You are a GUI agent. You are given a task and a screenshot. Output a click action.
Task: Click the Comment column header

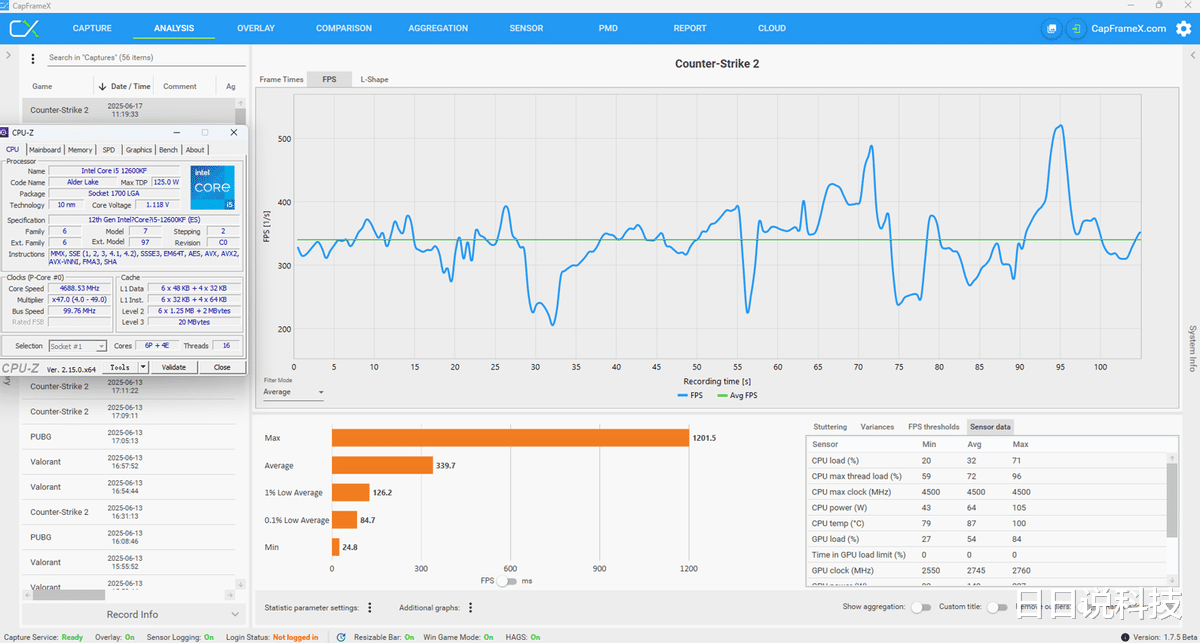[x=180, y=87]
